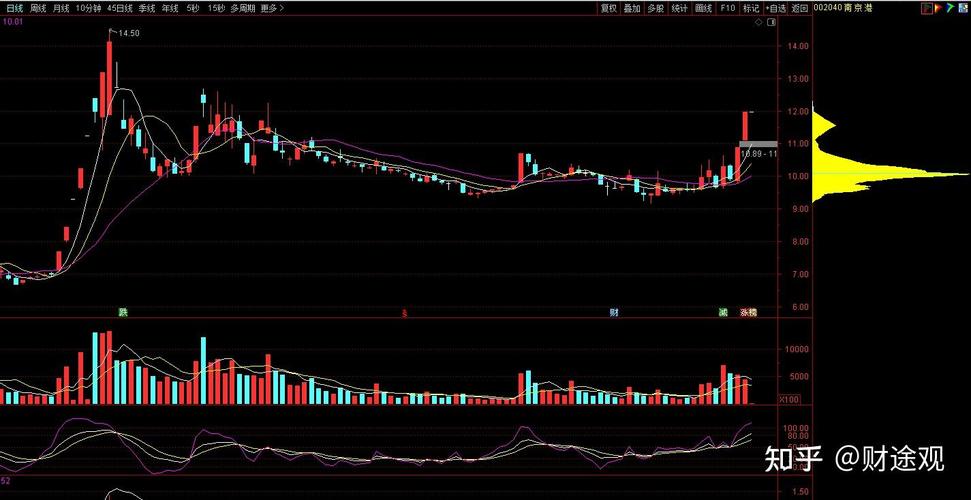Switch to the 周线 weekly tab
The width and height of the screenshot is (971, 500).
(x=37, y=8)
